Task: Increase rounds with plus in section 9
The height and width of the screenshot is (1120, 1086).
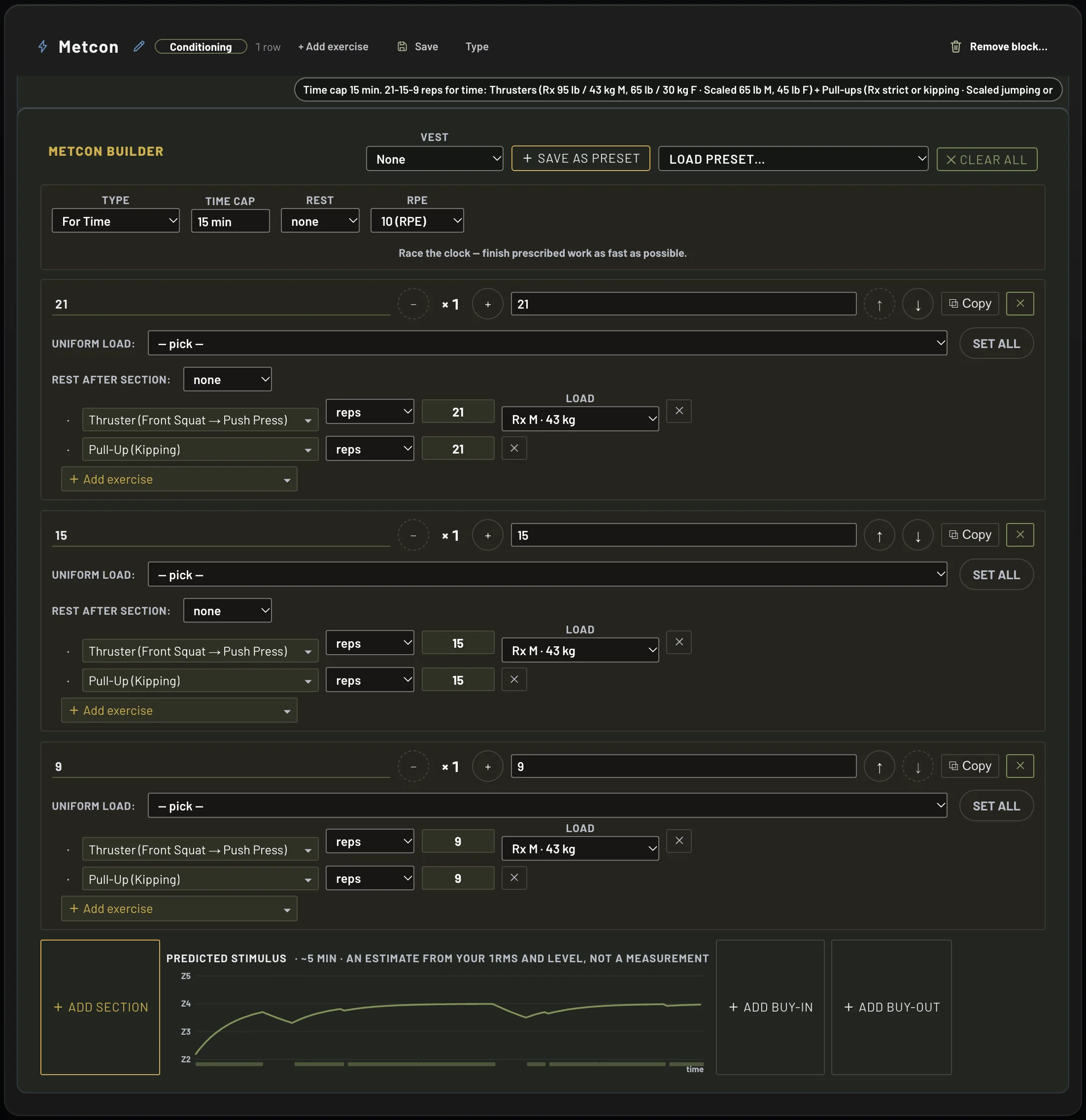Action: (x=487, y=766)
